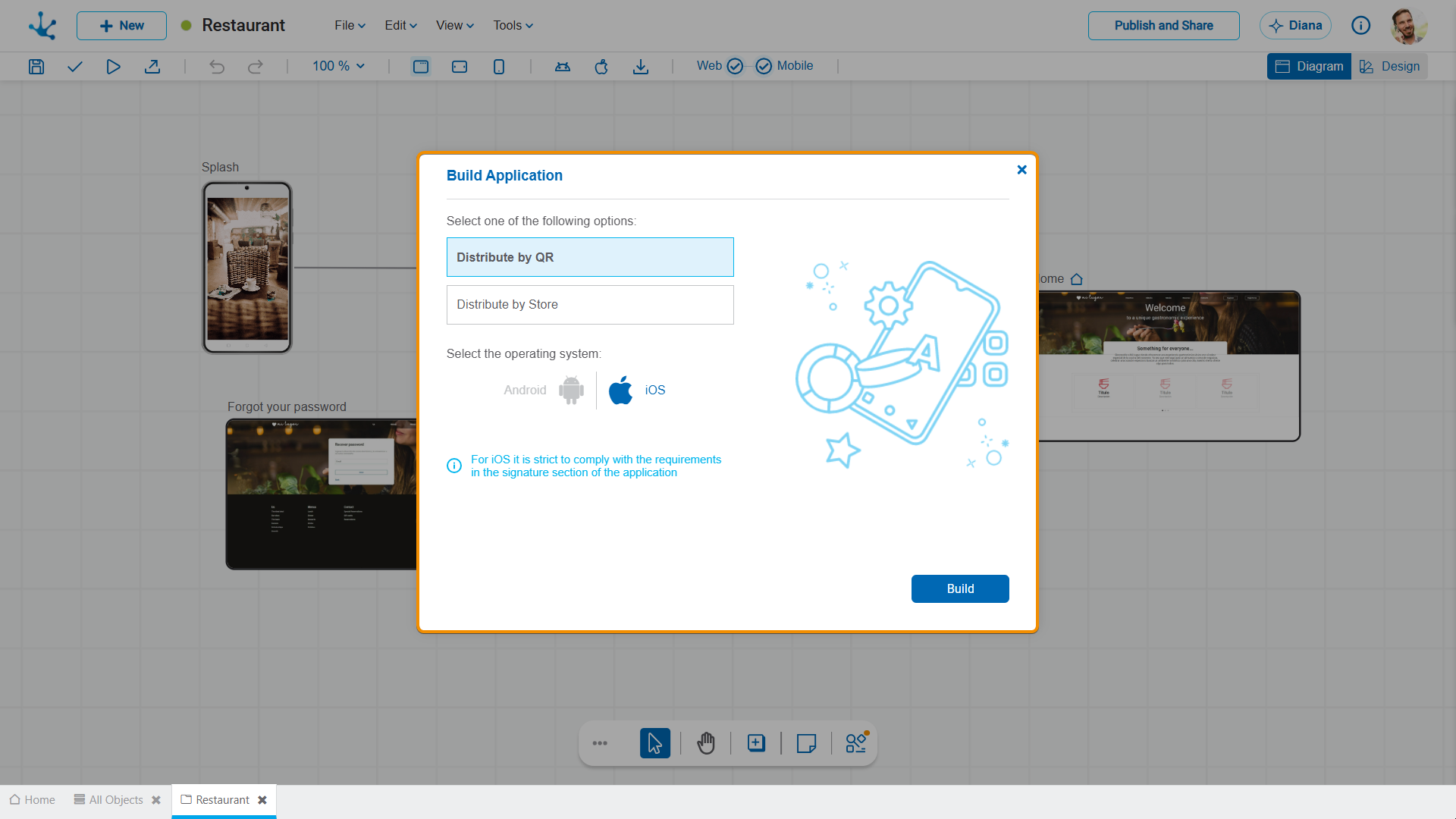Run the application with Play icon

[x=113, y=67]
